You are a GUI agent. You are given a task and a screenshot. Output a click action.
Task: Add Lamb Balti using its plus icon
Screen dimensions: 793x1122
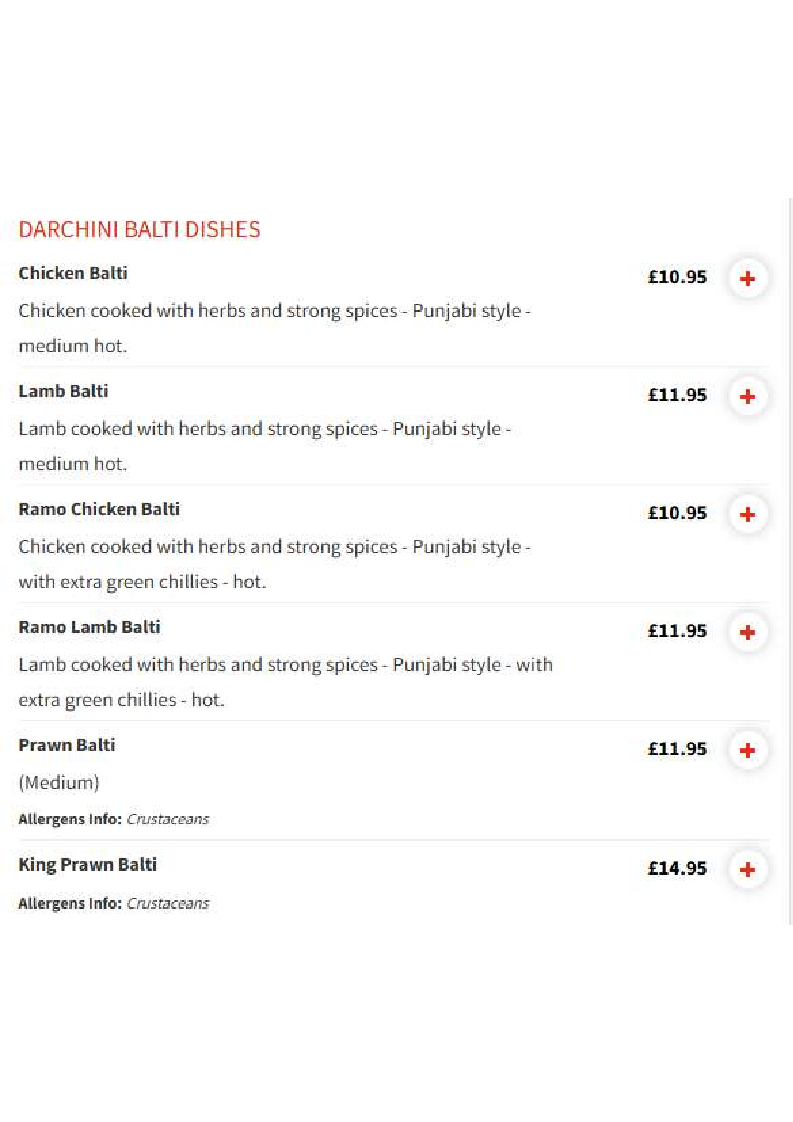tap(748, 396)
